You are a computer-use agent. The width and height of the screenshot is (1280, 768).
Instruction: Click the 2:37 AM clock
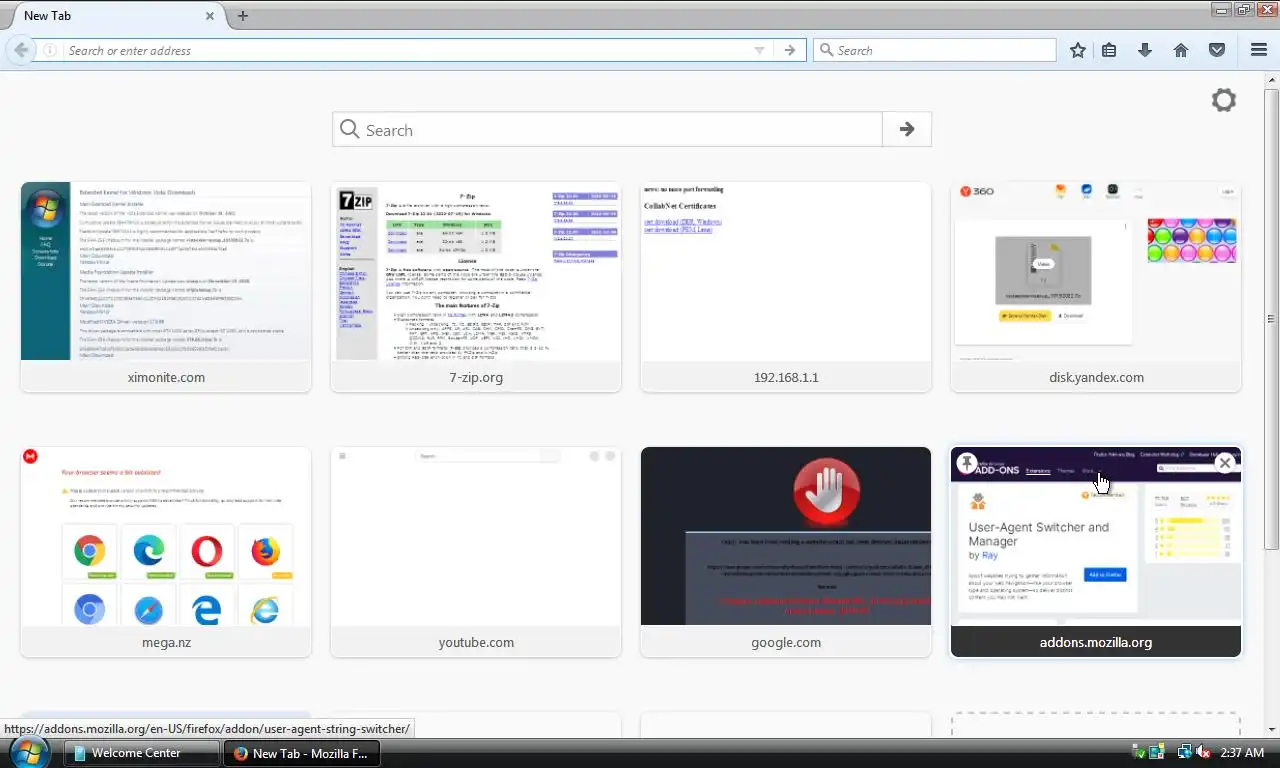coord(1242,752)
